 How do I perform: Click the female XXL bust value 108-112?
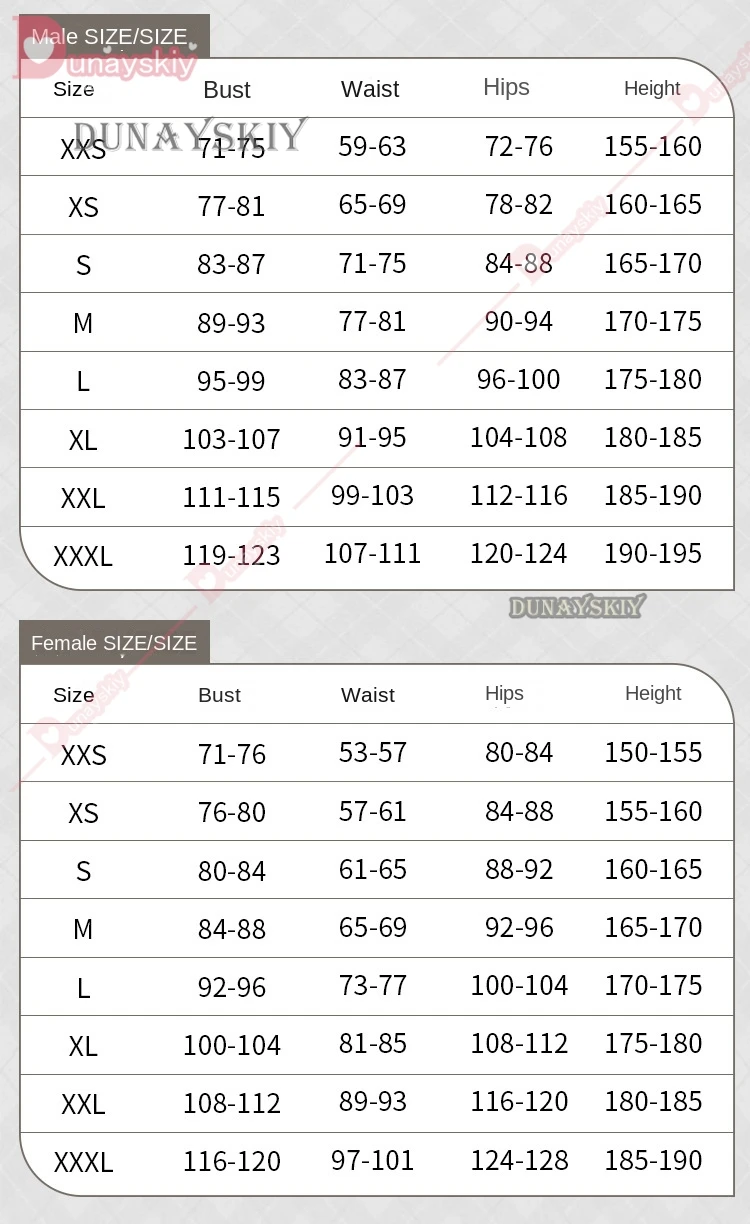(x=231, y=1103)
